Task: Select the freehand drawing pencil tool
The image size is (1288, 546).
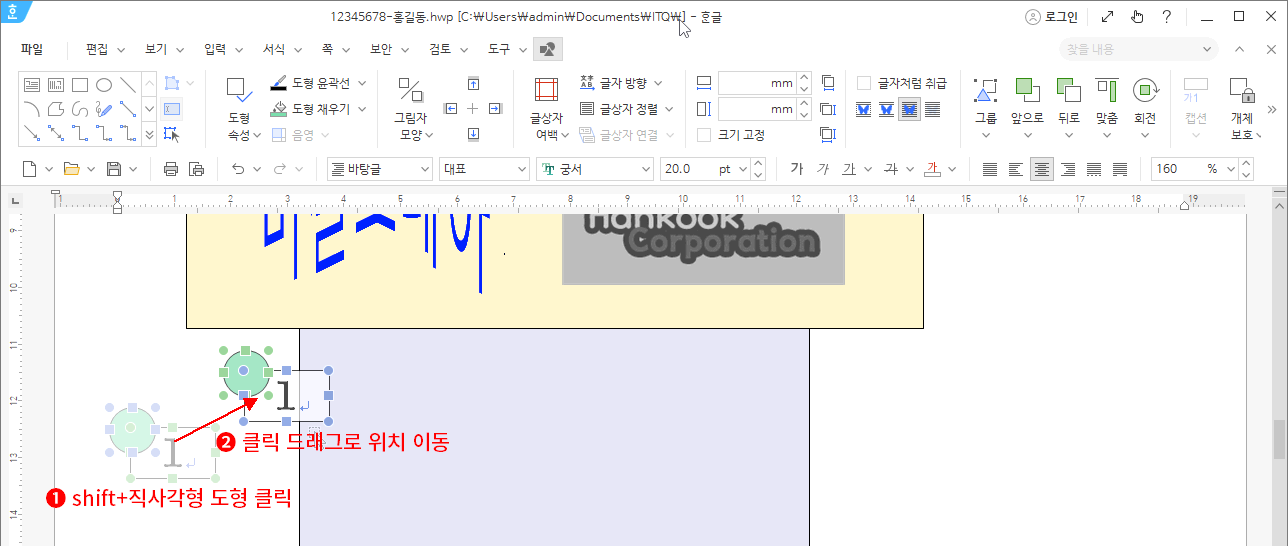Action: (104, 108)
